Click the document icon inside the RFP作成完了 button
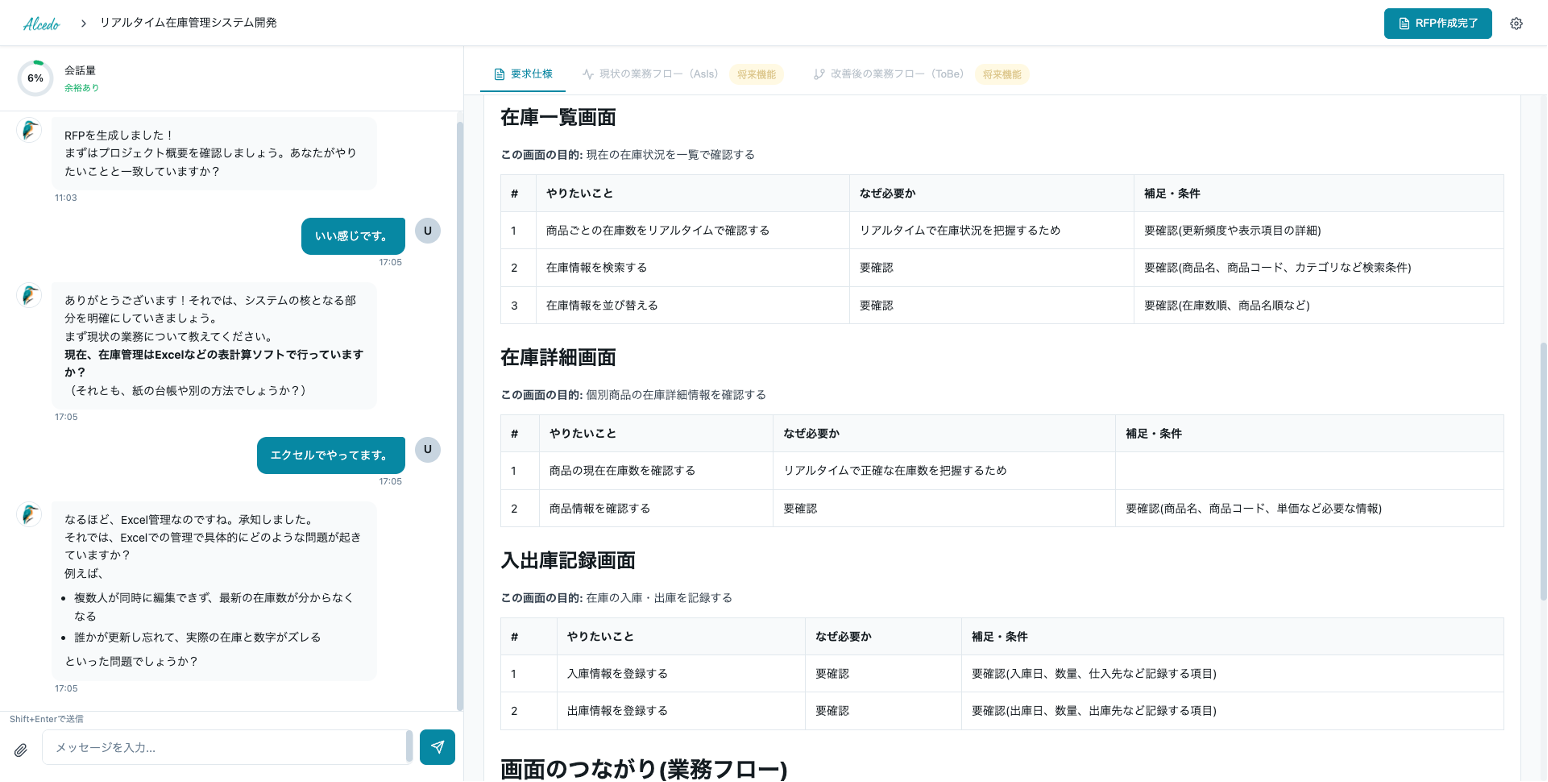The width and height of the screenshot is (1548, 782). pyautogui.click(x=1402, y=23)
